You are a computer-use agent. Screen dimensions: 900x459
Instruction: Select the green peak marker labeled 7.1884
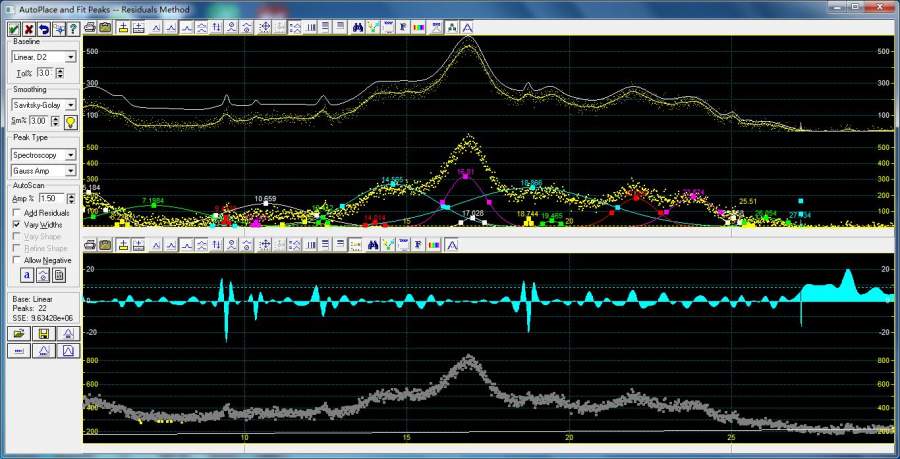coord(154,205)
